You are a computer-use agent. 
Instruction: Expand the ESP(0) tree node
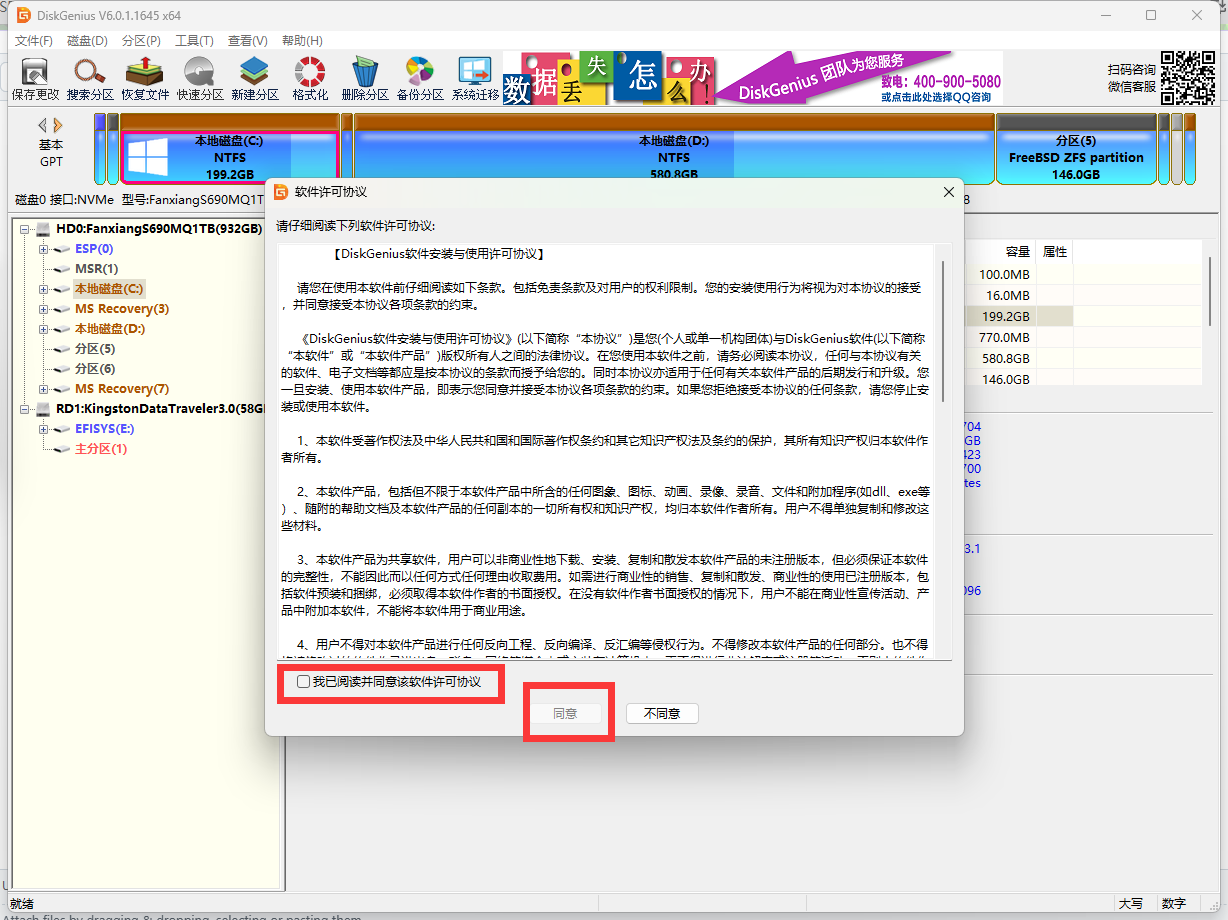[44, 249]
